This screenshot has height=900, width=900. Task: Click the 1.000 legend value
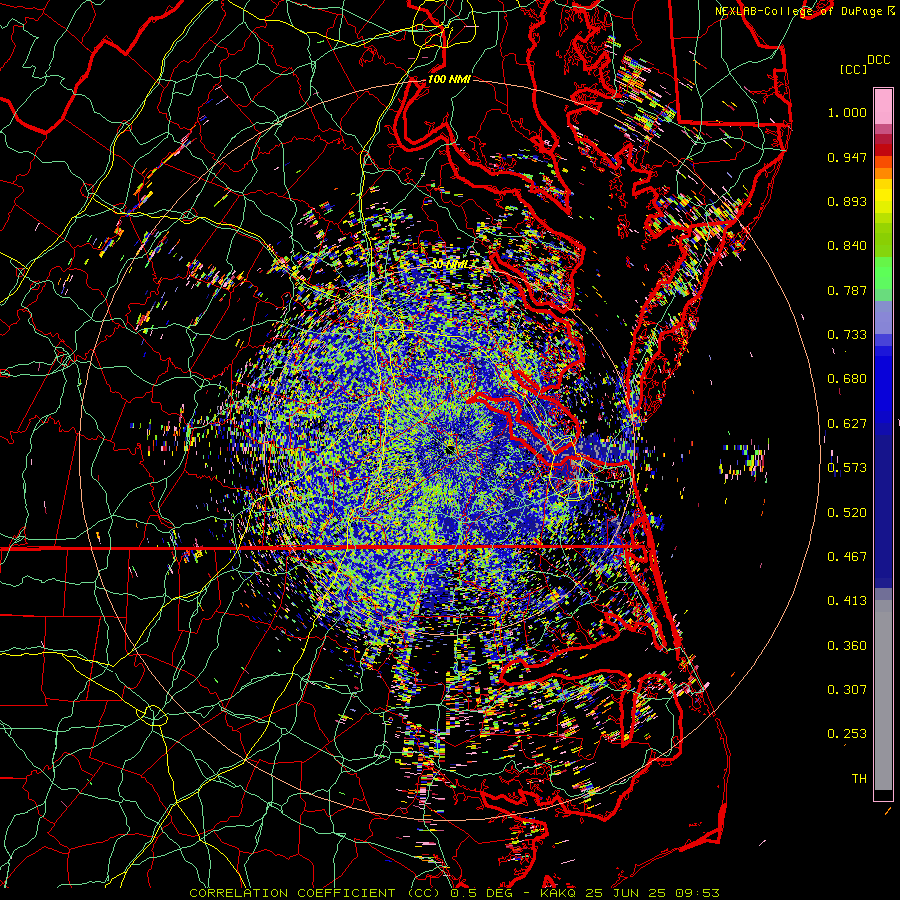[x=847, y=112]
